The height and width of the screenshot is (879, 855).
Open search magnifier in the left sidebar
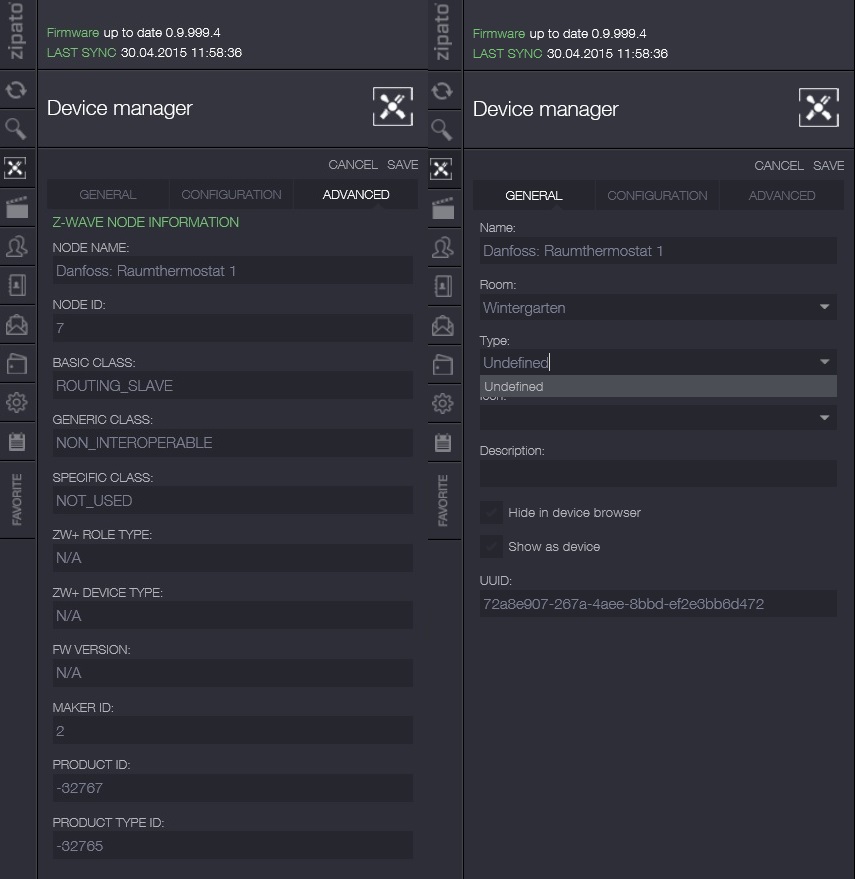click(16, 128)
